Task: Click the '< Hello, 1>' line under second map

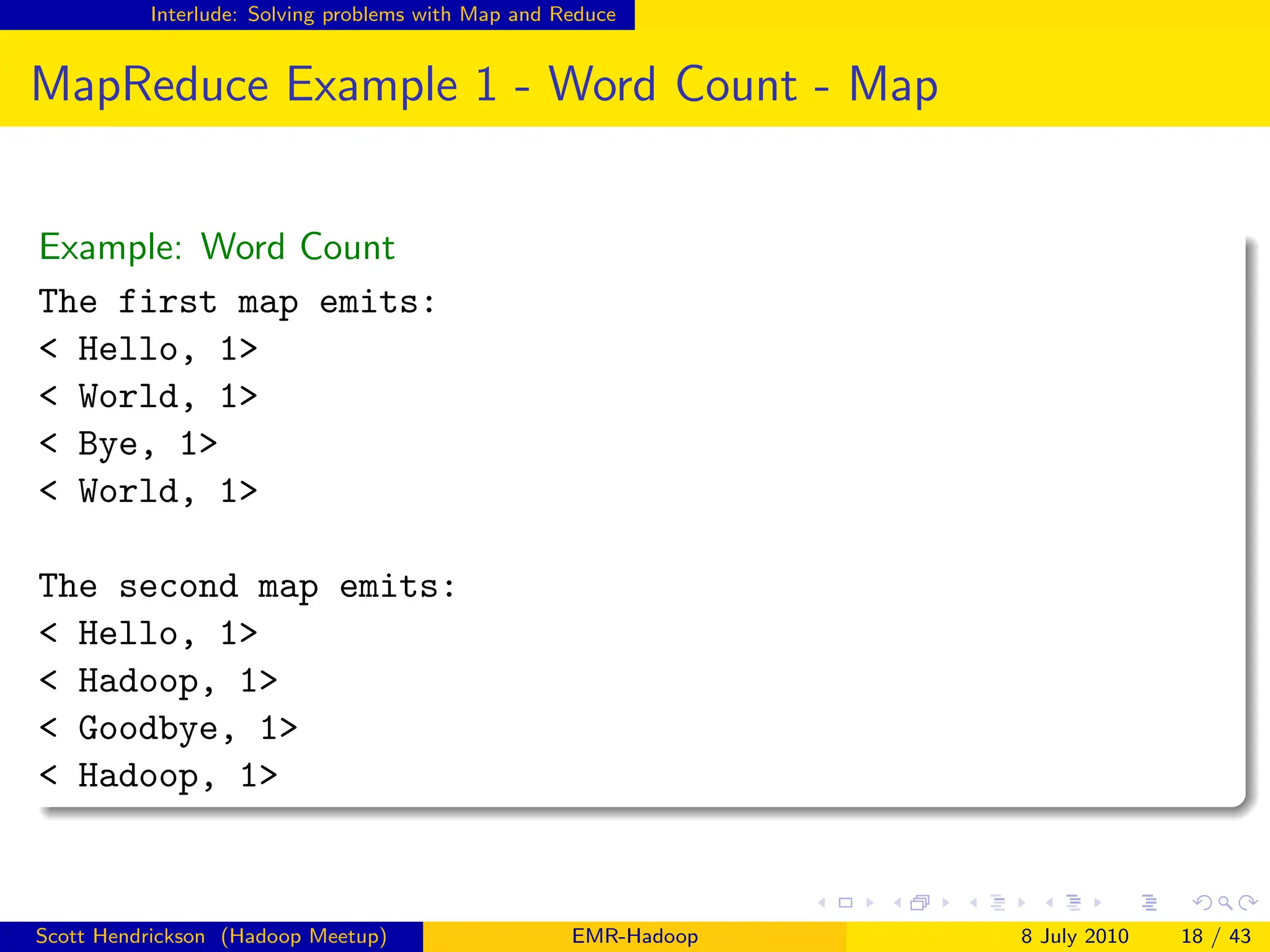Action: (x=148, y=634)
